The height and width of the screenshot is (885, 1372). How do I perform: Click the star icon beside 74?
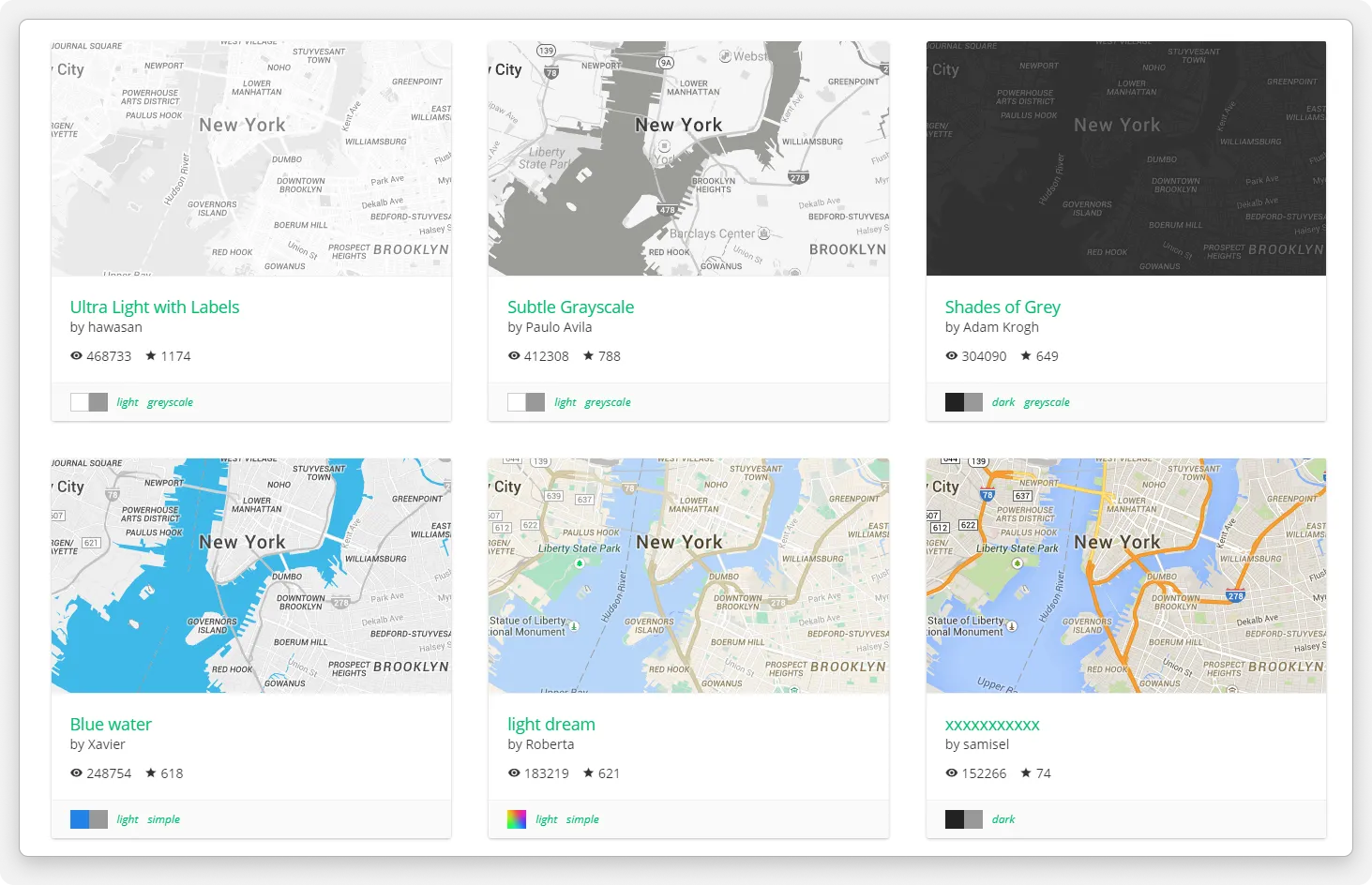[x=1026, y=773]
